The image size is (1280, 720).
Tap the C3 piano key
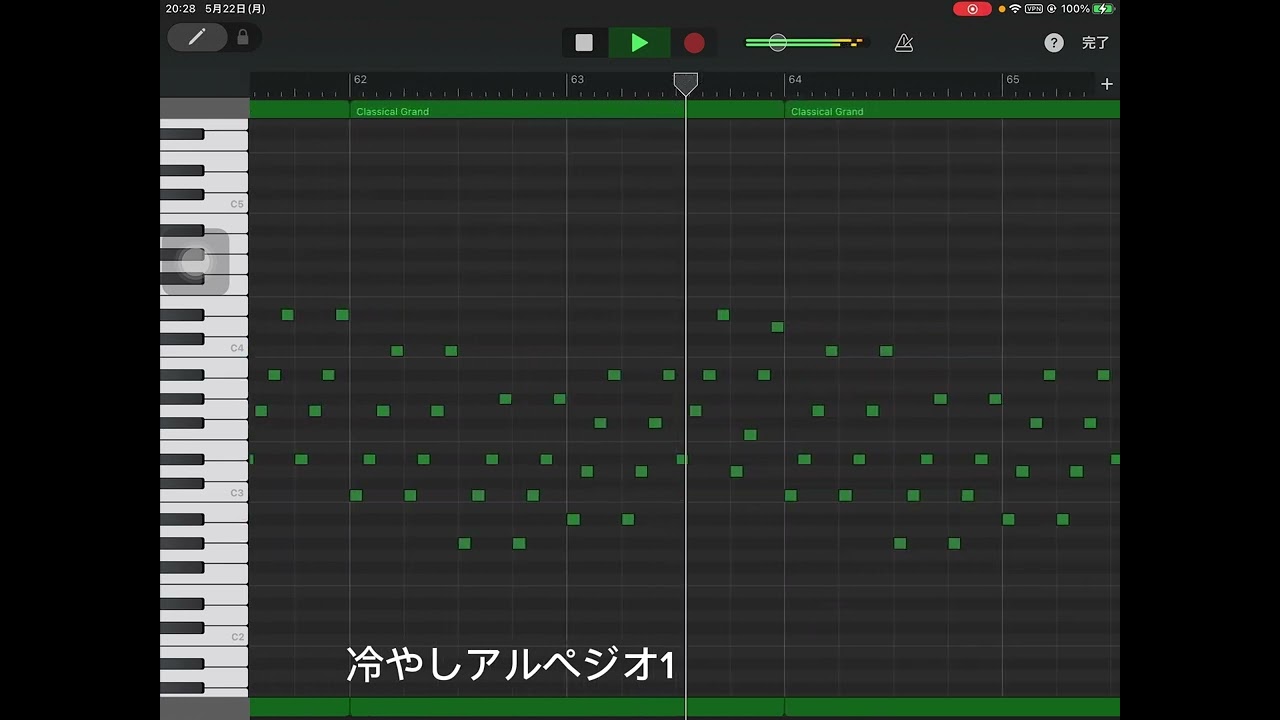click(x=204, y=494)
